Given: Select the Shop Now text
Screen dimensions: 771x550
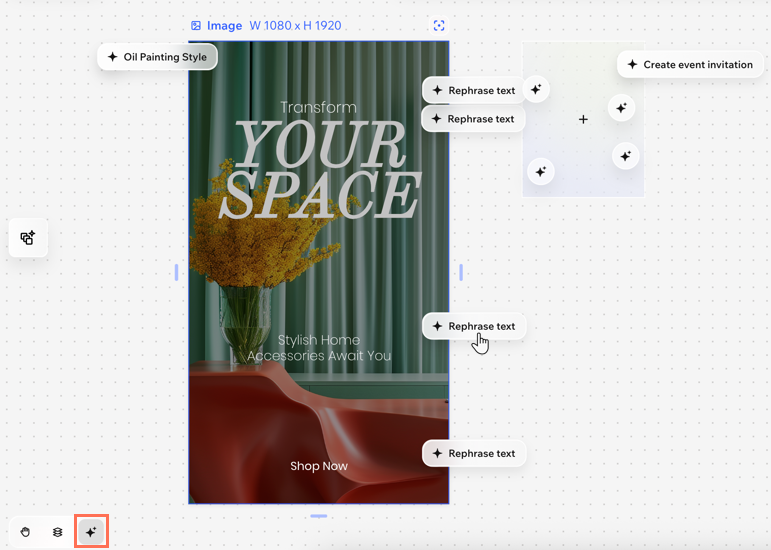Looking at the screenshot, I should click(x=319, y=466).
